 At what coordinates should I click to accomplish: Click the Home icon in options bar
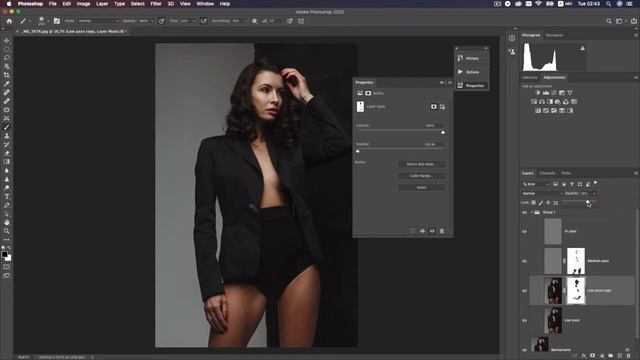point(9,21)
